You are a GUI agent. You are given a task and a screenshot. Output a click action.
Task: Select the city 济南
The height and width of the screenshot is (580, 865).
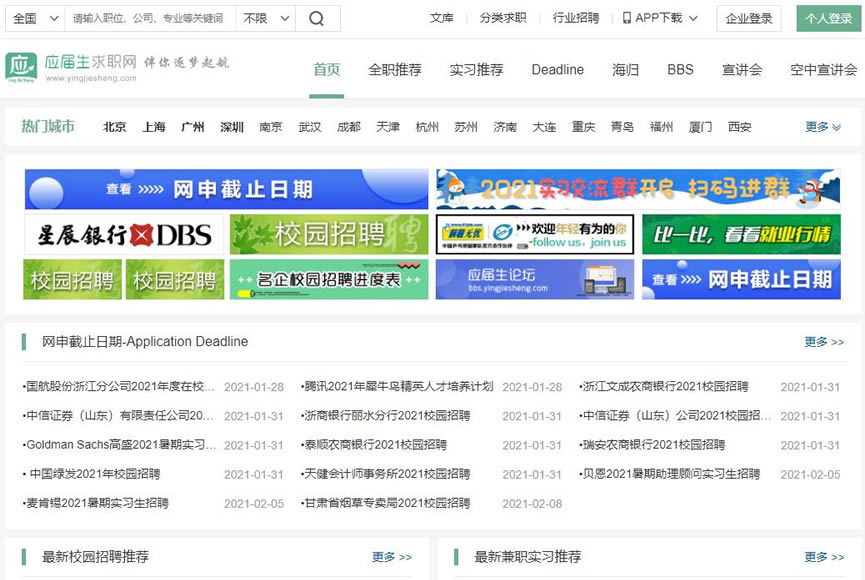point(505,127)
